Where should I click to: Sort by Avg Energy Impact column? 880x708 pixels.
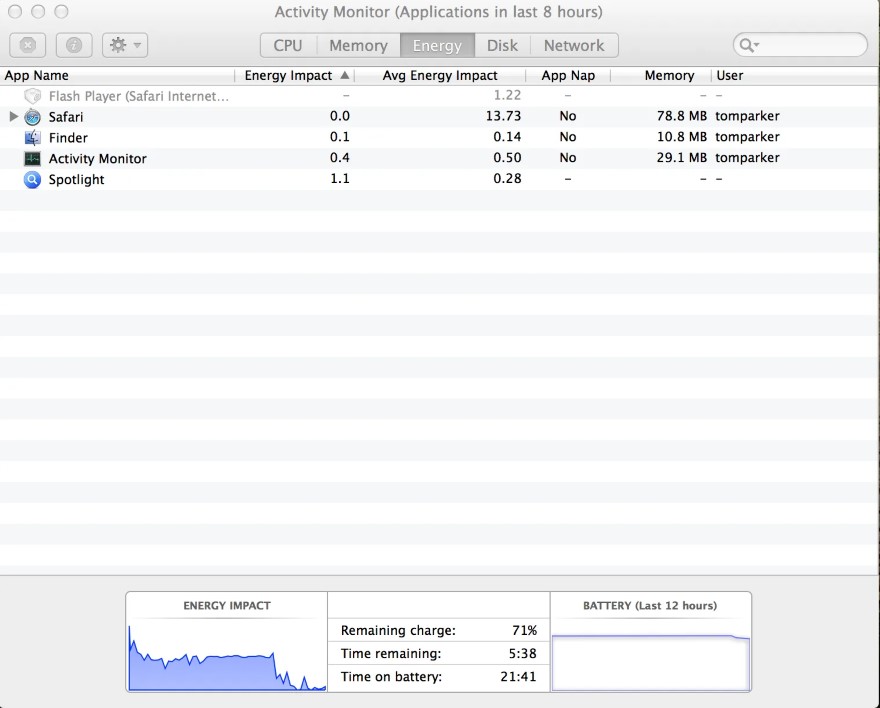[x=440, y=75]
